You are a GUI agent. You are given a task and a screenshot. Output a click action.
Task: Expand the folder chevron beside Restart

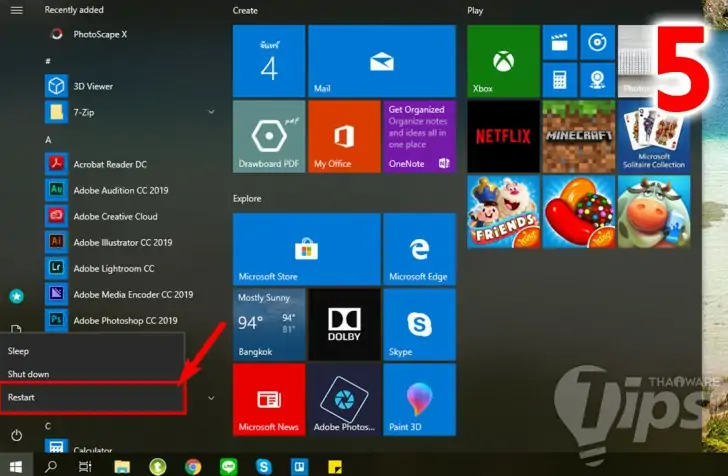click(x=211, y=398)
